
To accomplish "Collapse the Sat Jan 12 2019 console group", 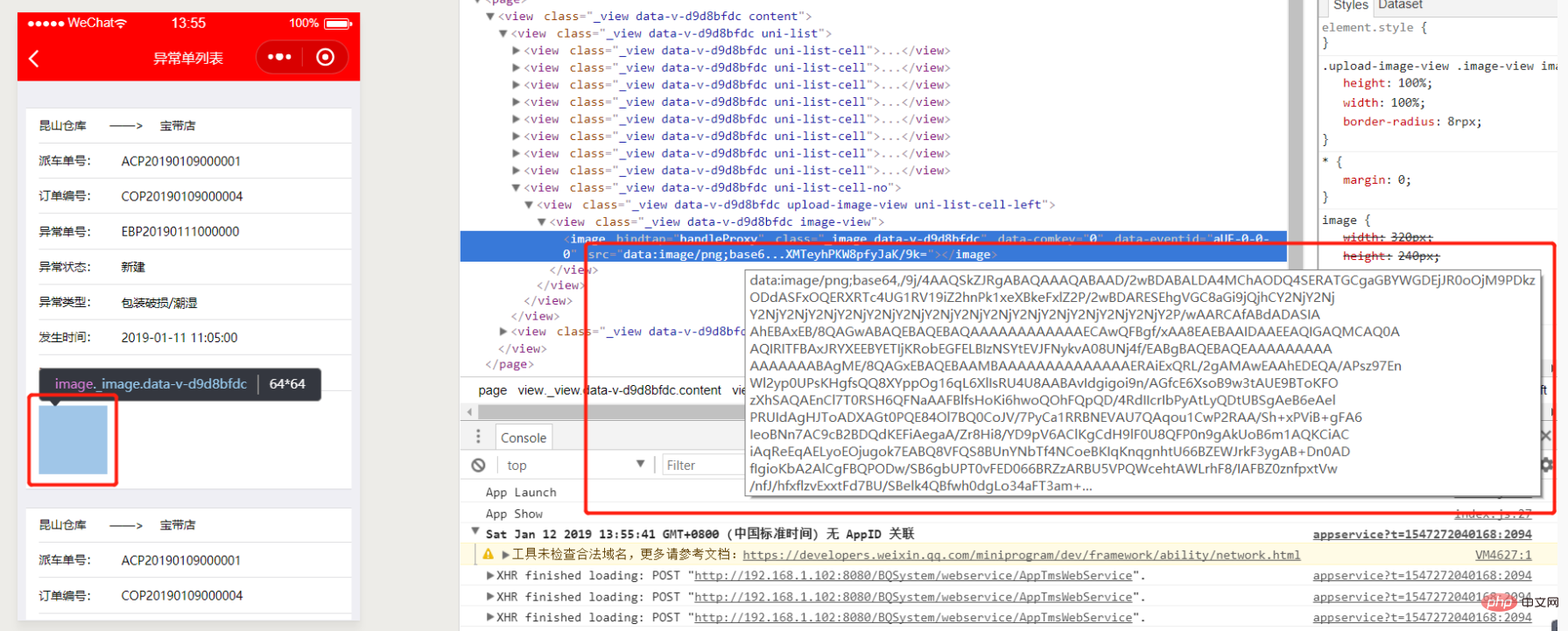I will [475, 531].
